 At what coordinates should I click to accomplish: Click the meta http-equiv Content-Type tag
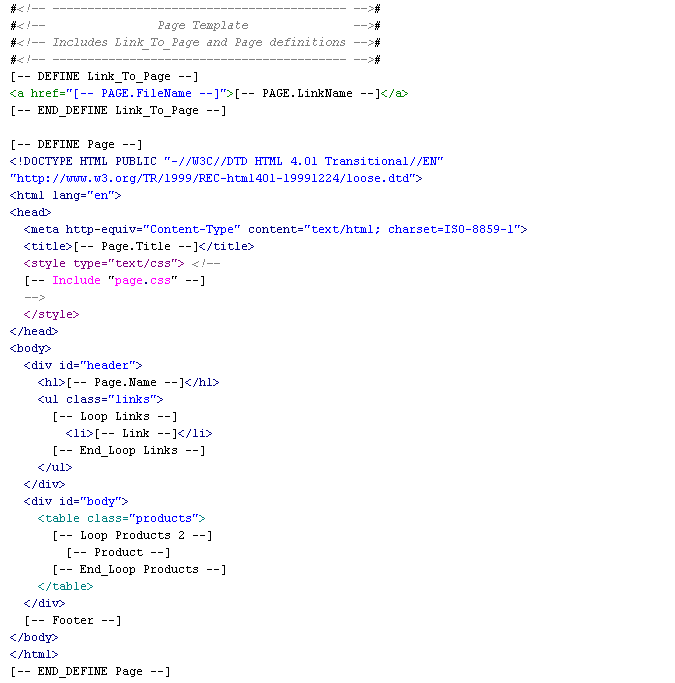point(275,229)
